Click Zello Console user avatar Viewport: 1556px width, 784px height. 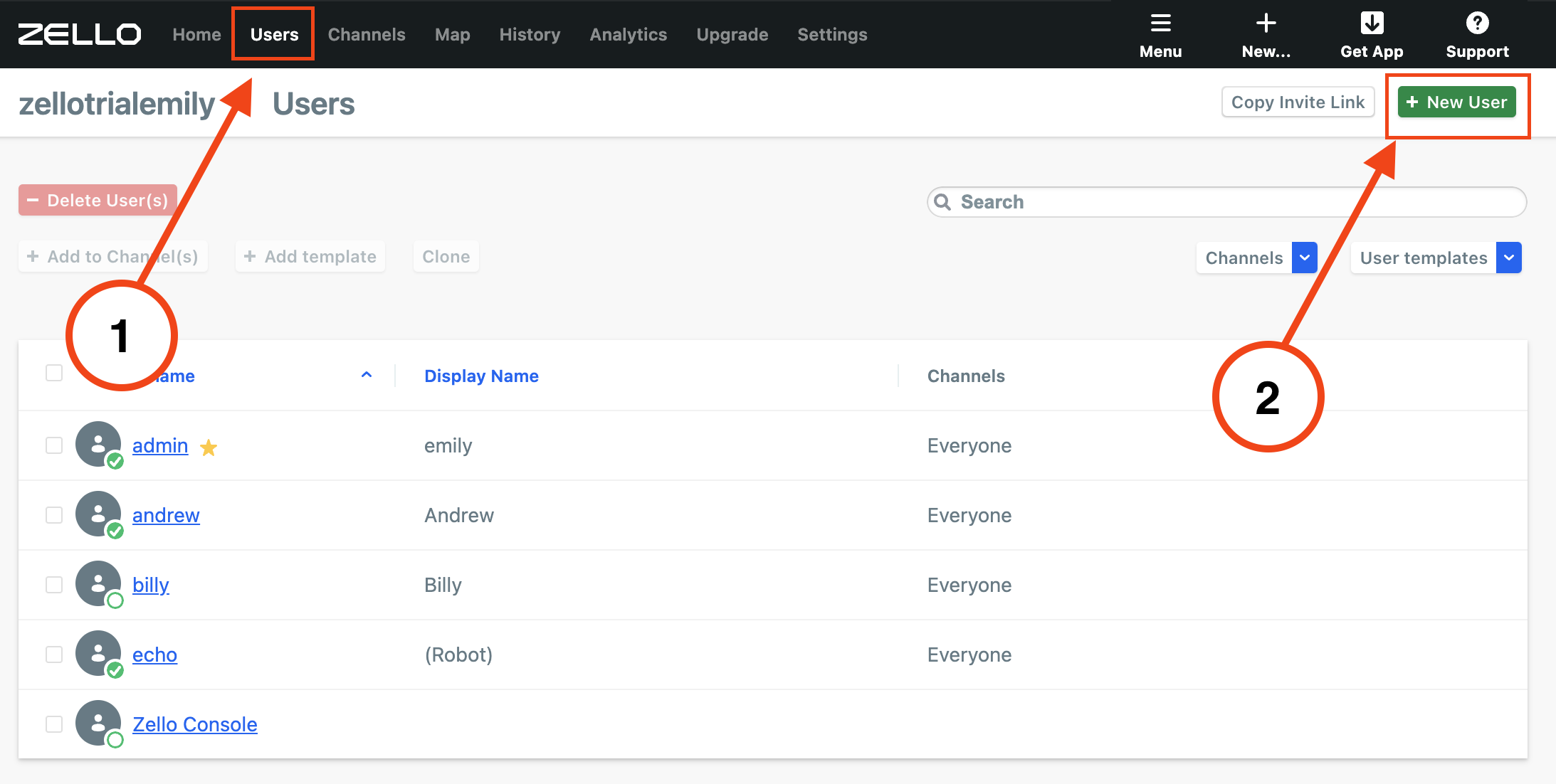98,724
